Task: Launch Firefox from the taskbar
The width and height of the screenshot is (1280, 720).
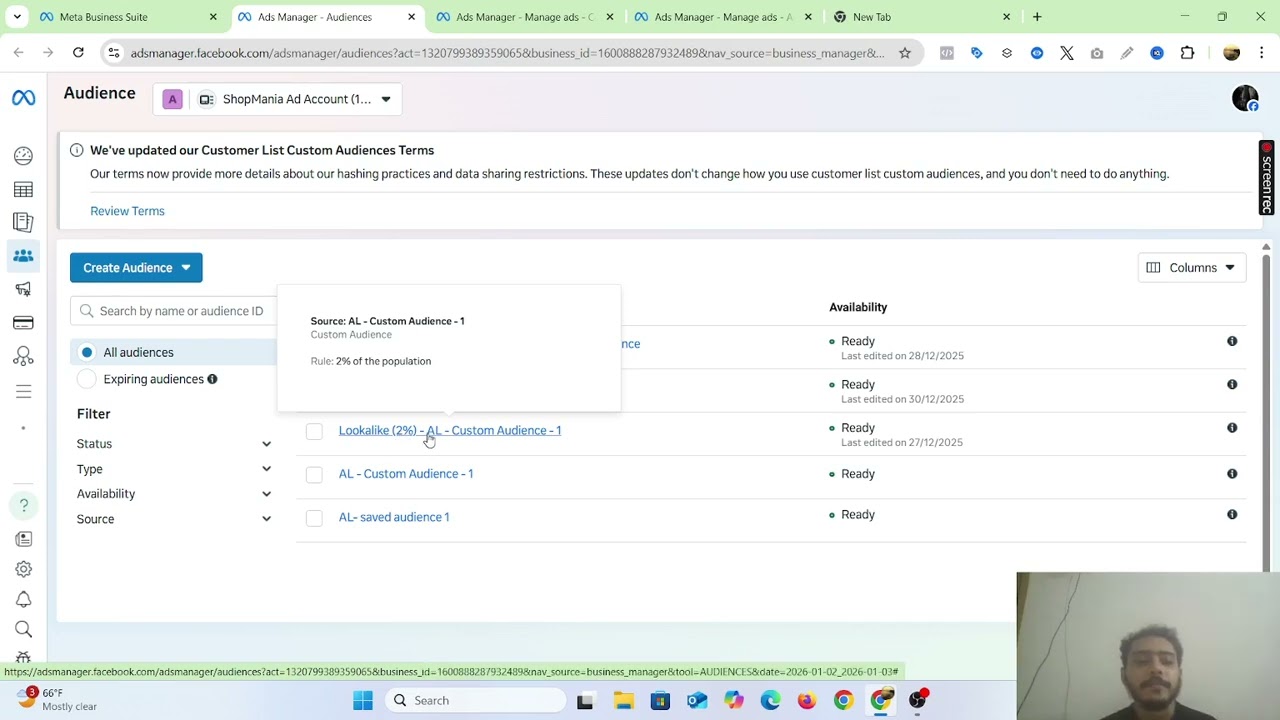Action: (806, 701)
